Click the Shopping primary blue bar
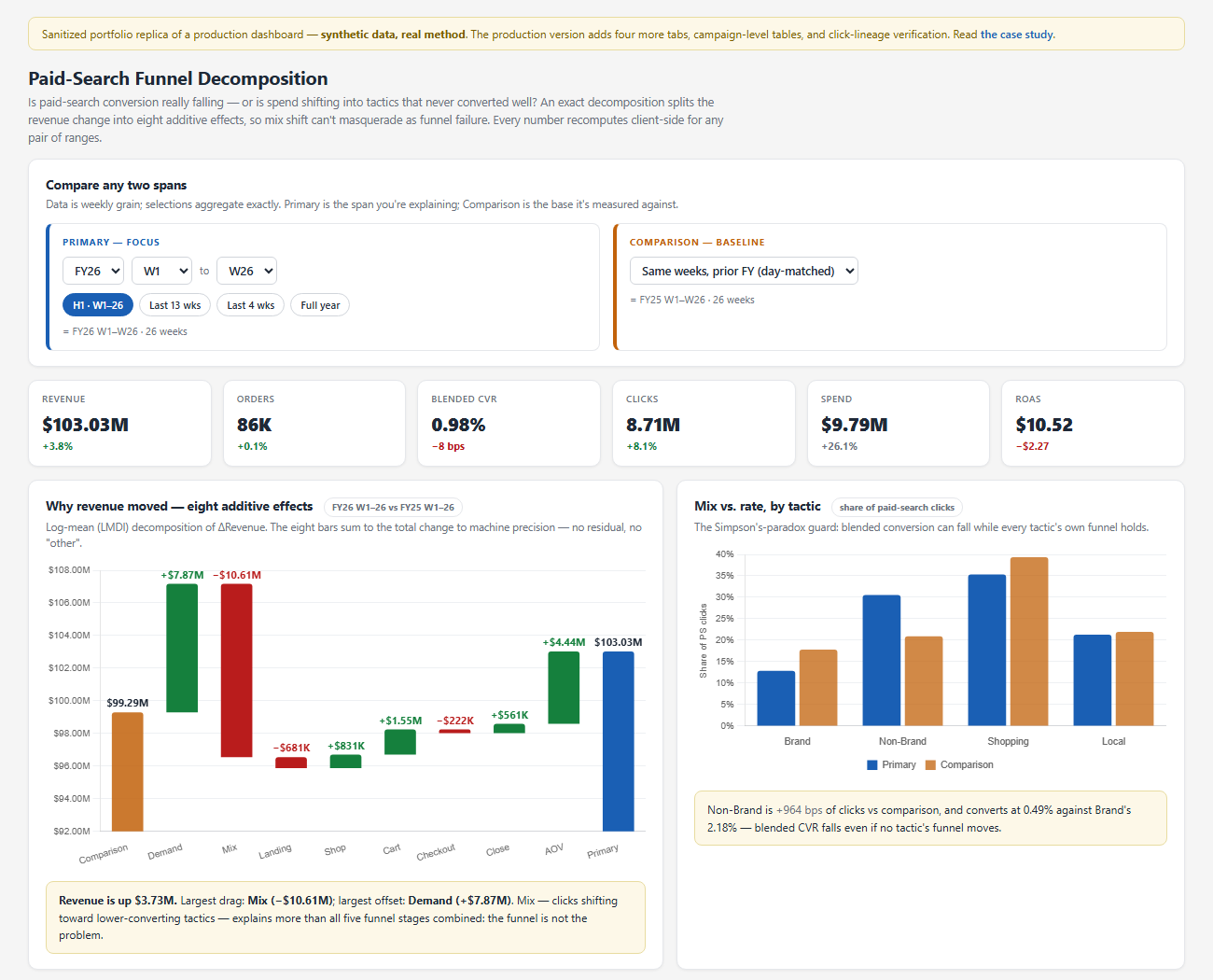 [x=987, y=651]
